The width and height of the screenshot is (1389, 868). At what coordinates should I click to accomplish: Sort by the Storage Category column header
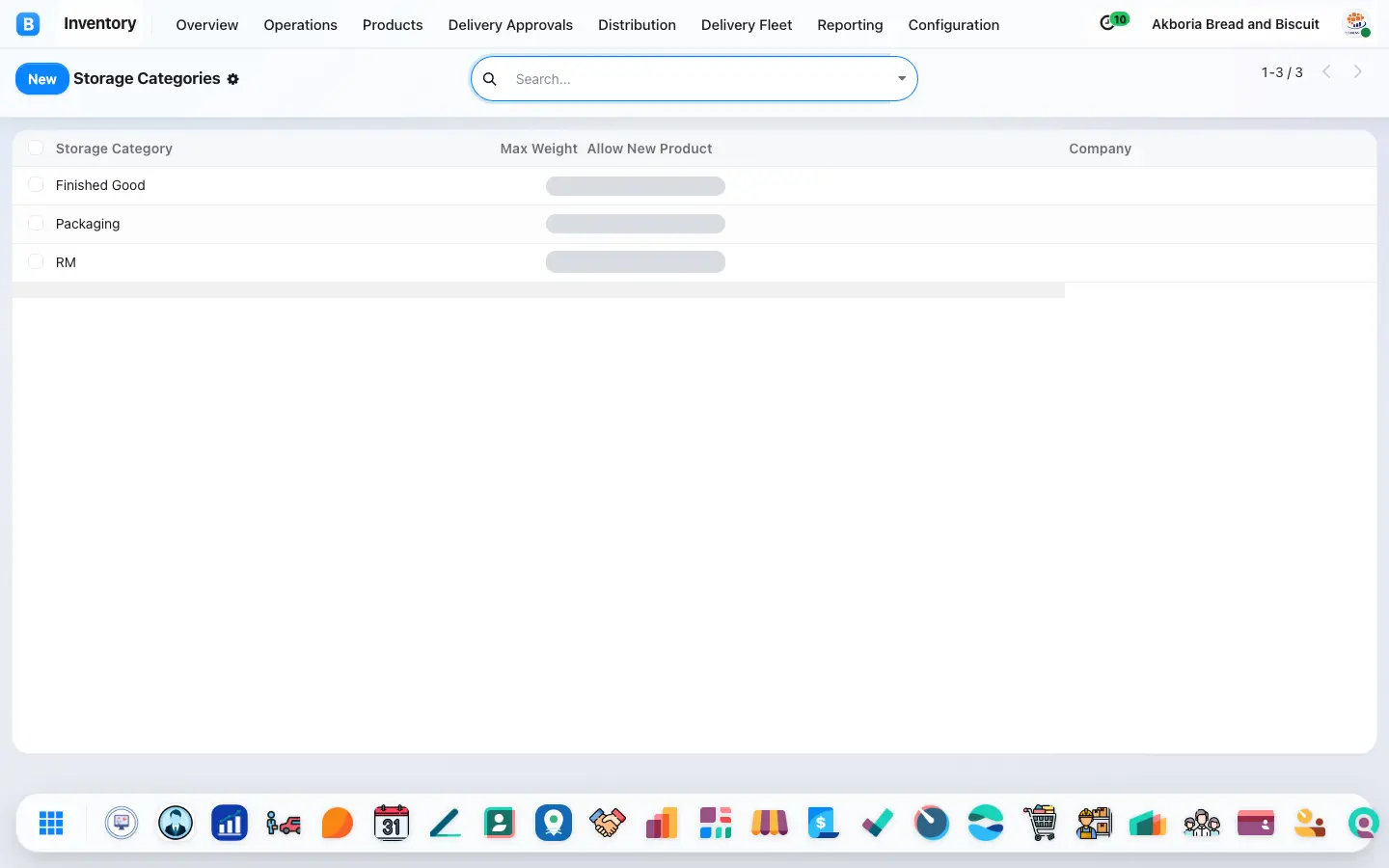[x=114, y=149]
